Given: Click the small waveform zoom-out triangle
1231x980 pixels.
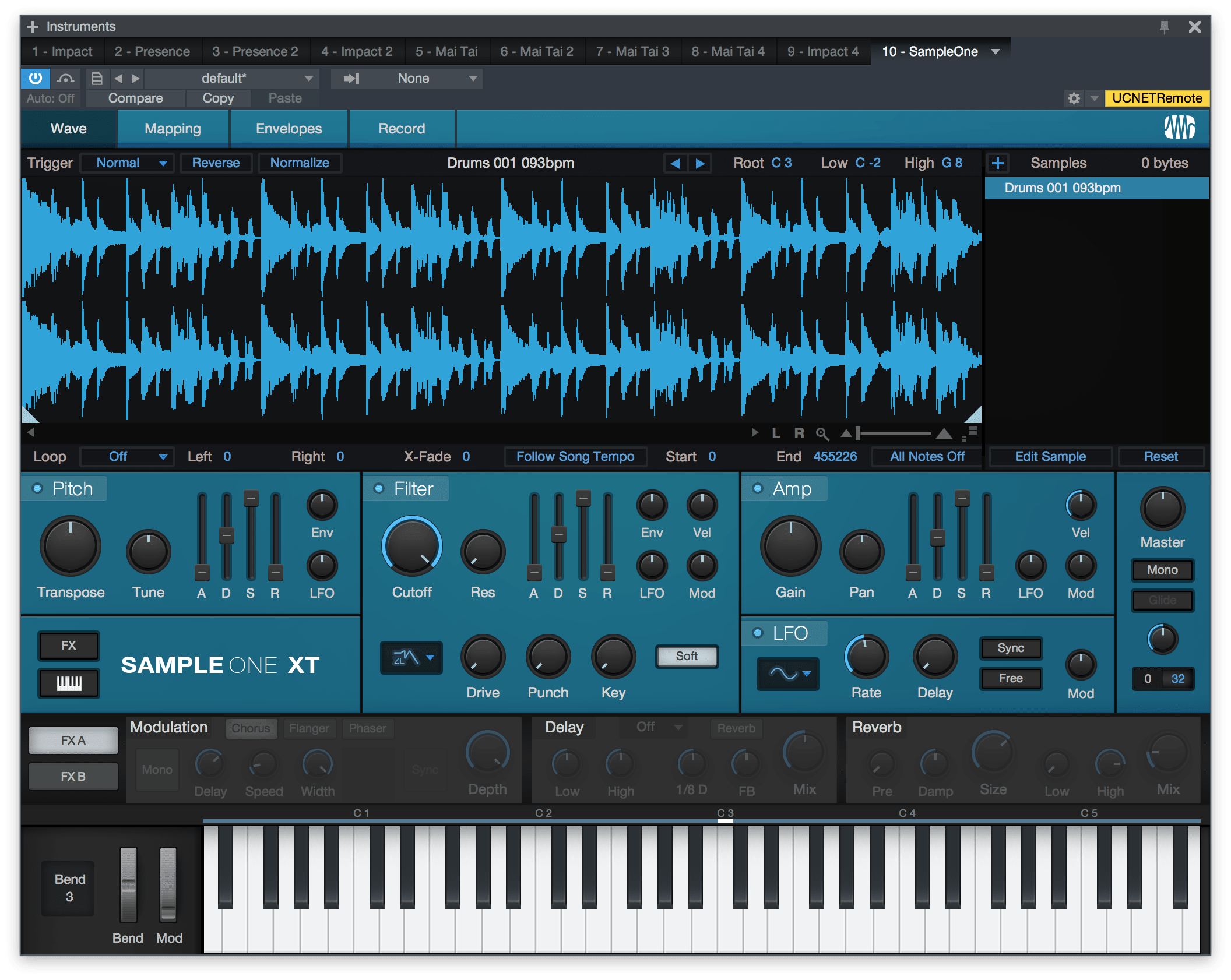Looking at the screenshot, I should (846, 433).
